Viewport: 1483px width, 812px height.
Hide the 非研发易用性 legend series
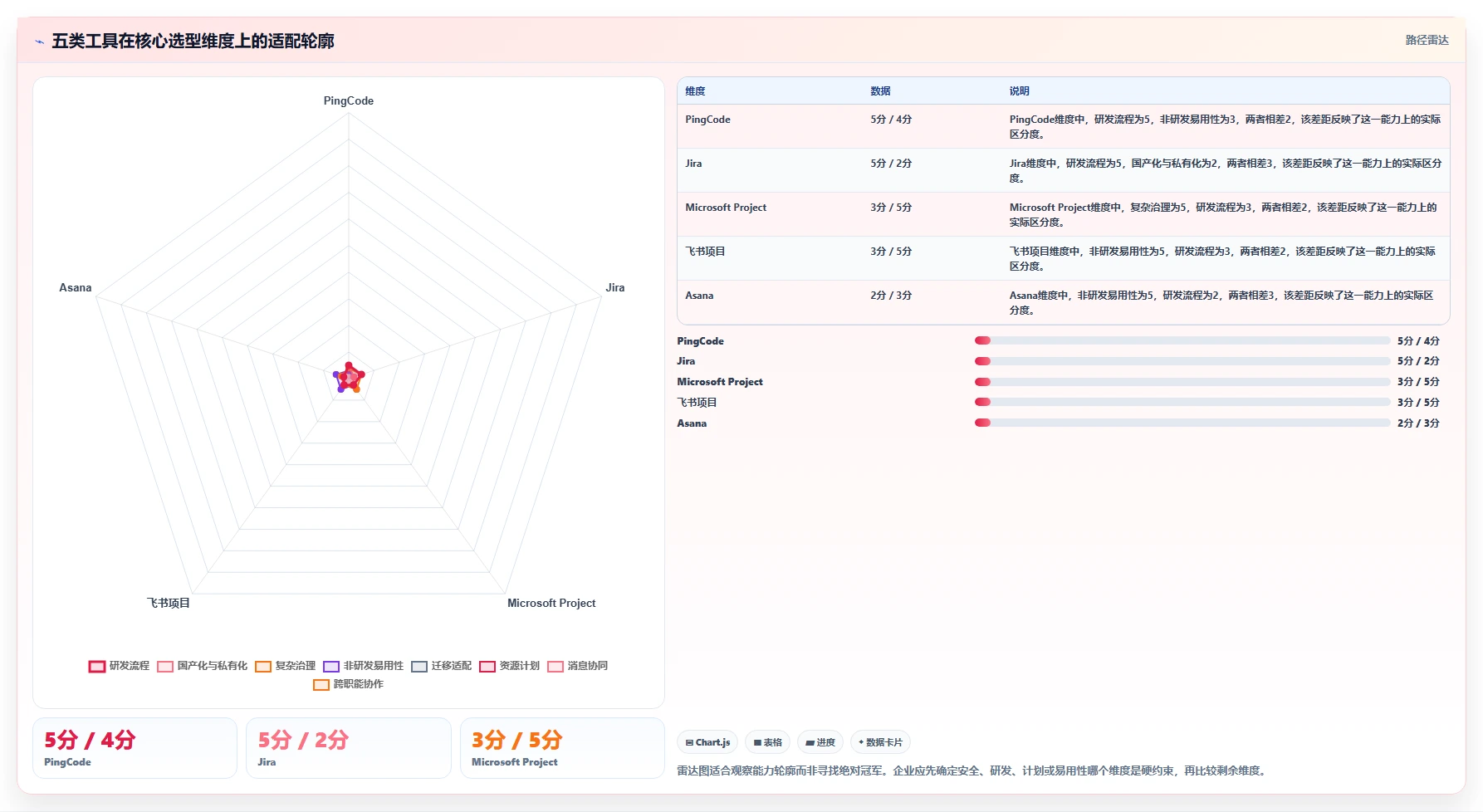point(363,666)
